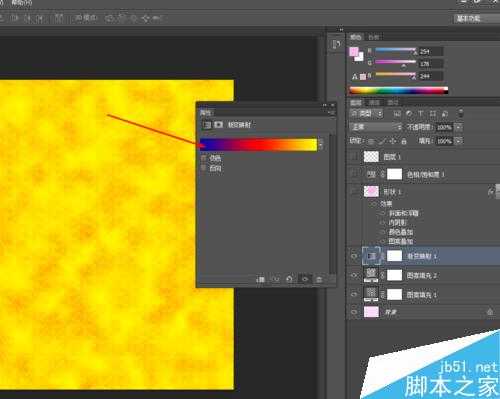Filter for shape layers icon
500x399 pixels.
tap(433, 114)
